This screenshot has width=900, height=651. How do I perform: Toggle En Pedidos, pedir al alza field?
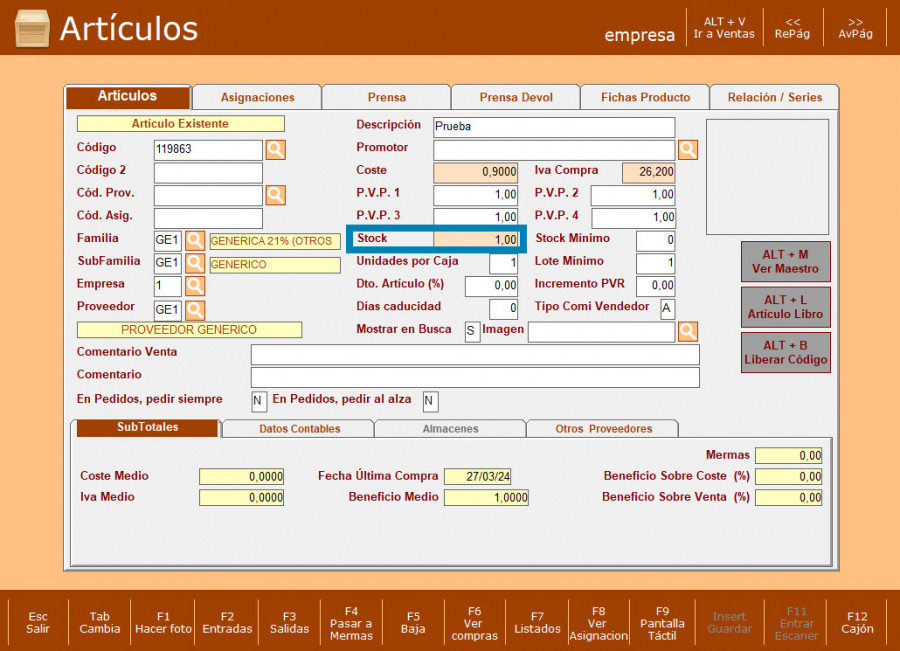(x=430, y=401)
